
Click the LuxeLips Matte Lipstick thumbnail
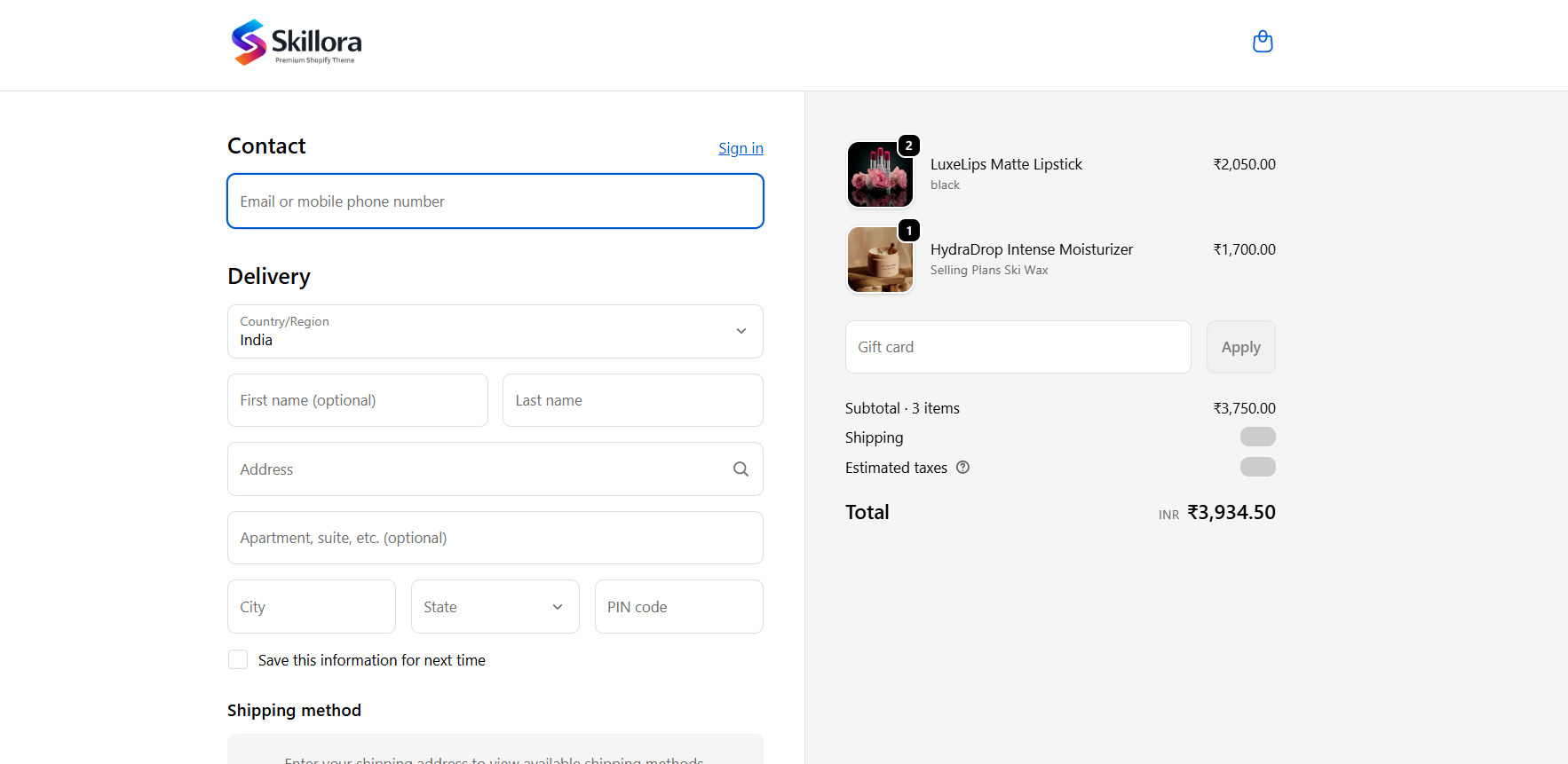click(879, 175)
